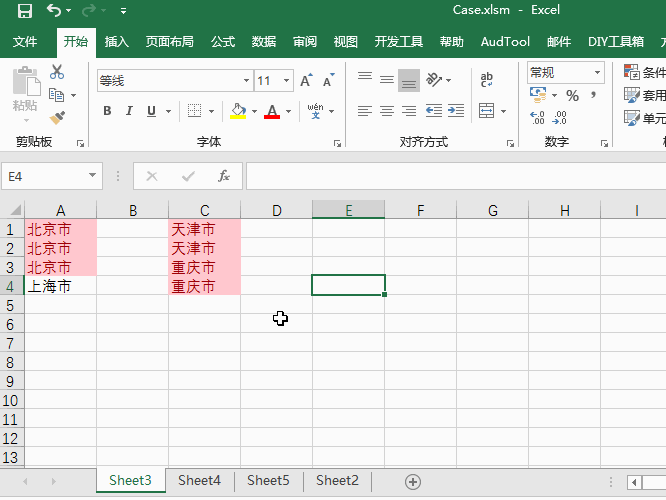Screen dimensions: 666x500
Task: Open the font size dropdown showing 11
Action: pos(287,81)
